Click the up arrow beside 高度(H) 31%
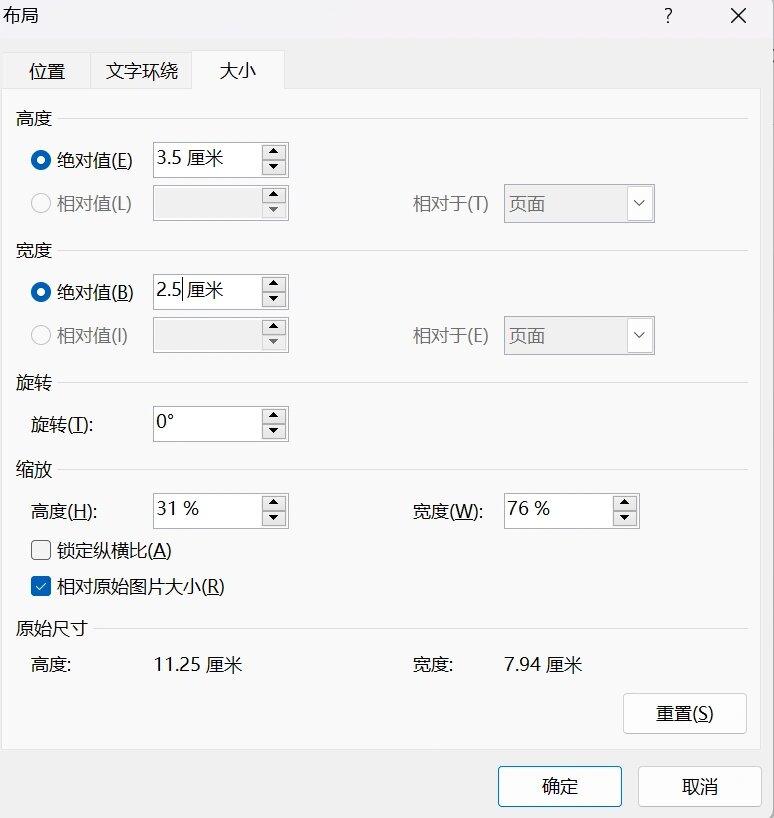 [272, 504]
